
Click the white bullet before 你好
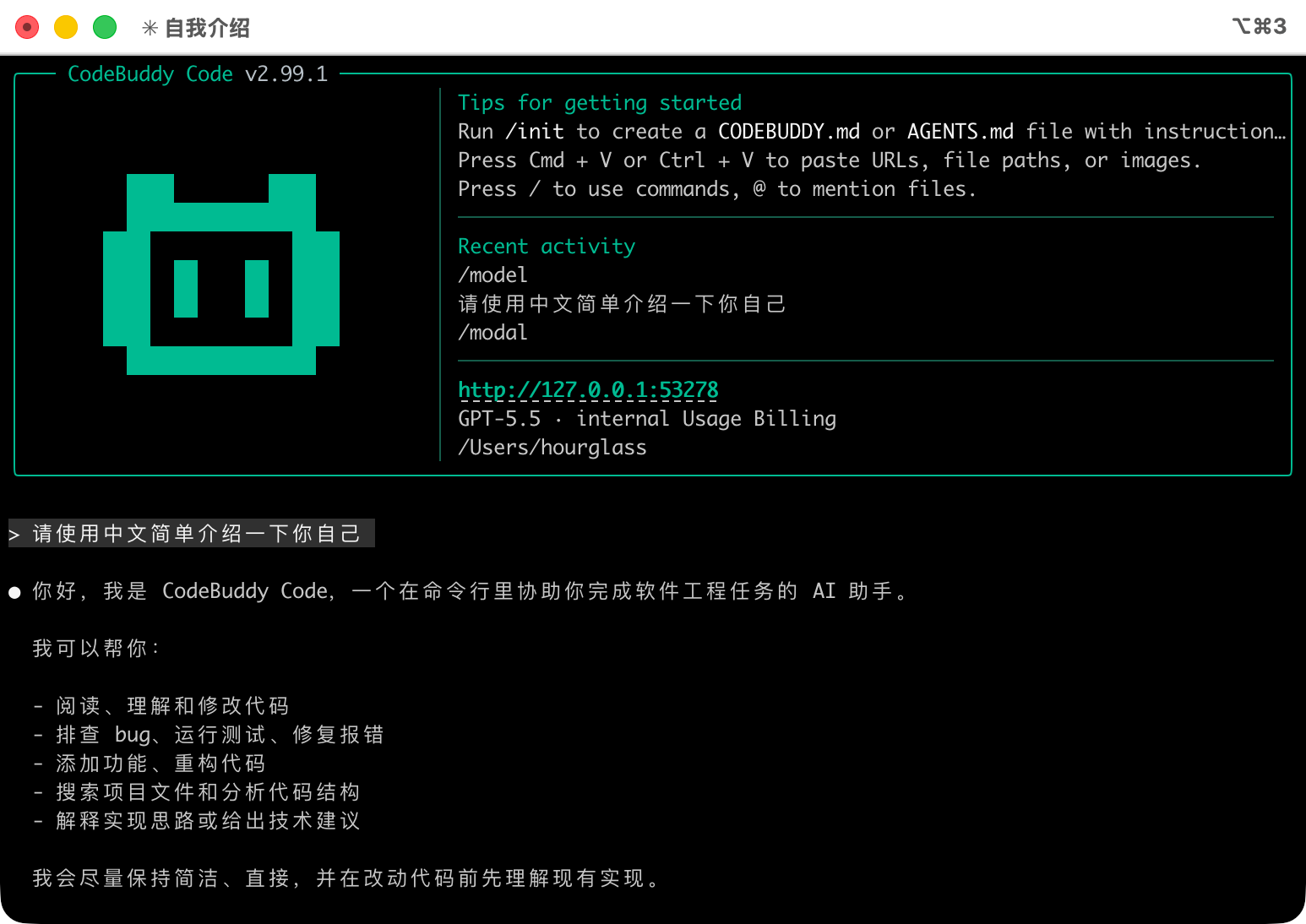14,593
